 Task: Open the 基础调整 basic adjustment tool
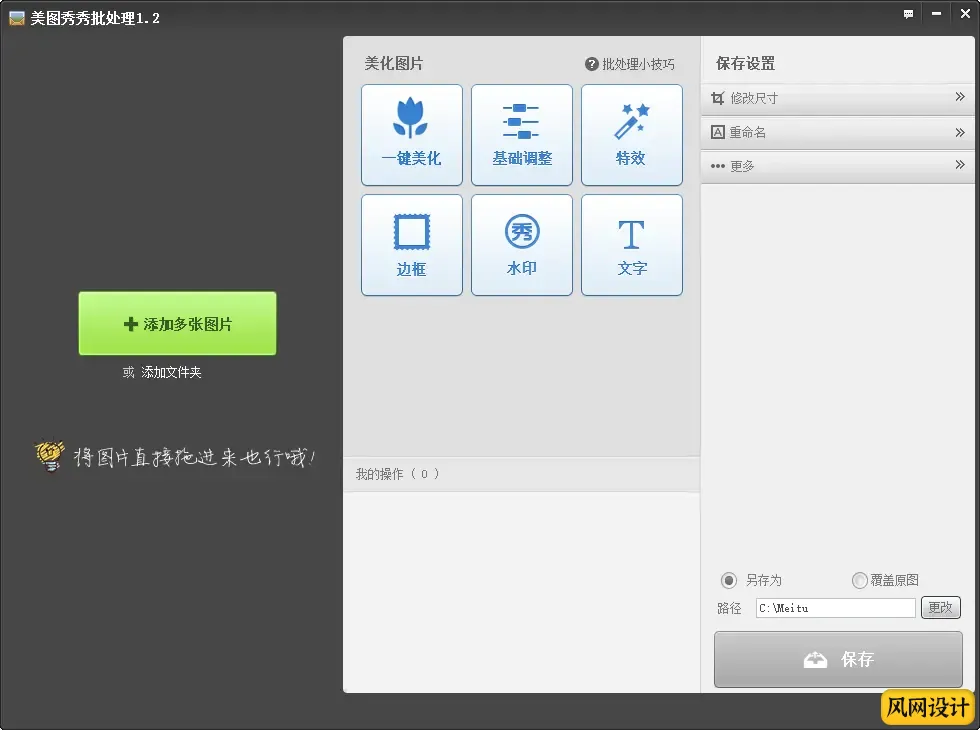coord(521,135)
